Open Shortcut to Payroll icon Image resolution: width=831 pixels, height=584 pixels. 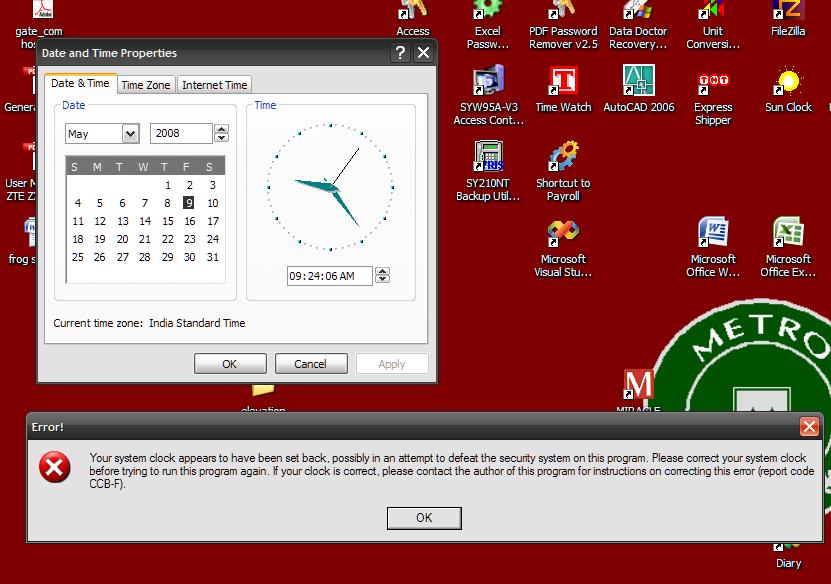563,171
